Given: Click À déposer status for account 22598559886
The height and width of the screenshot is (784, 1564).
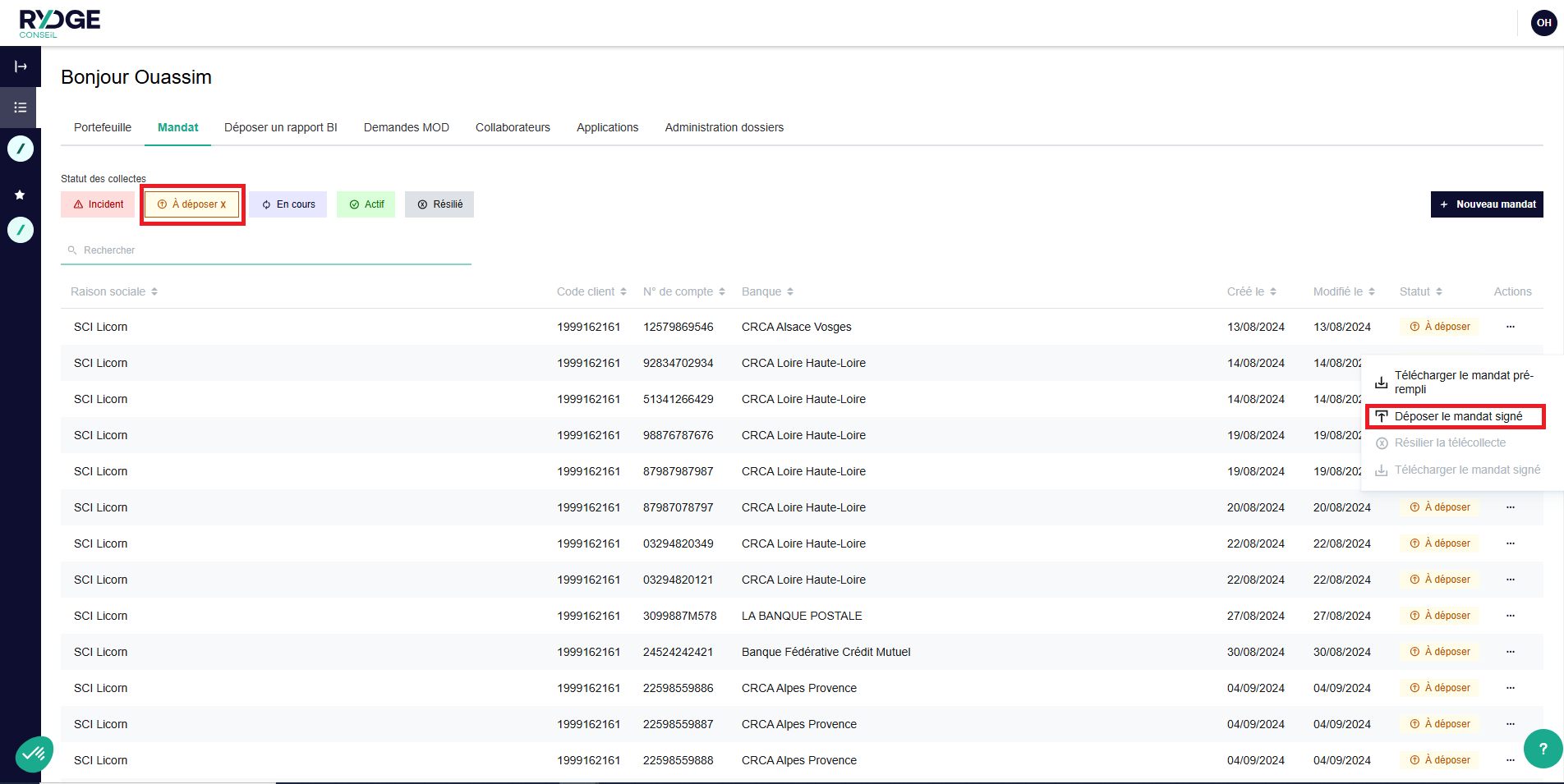Looking at the screenshot, I should click(1440, 688).
